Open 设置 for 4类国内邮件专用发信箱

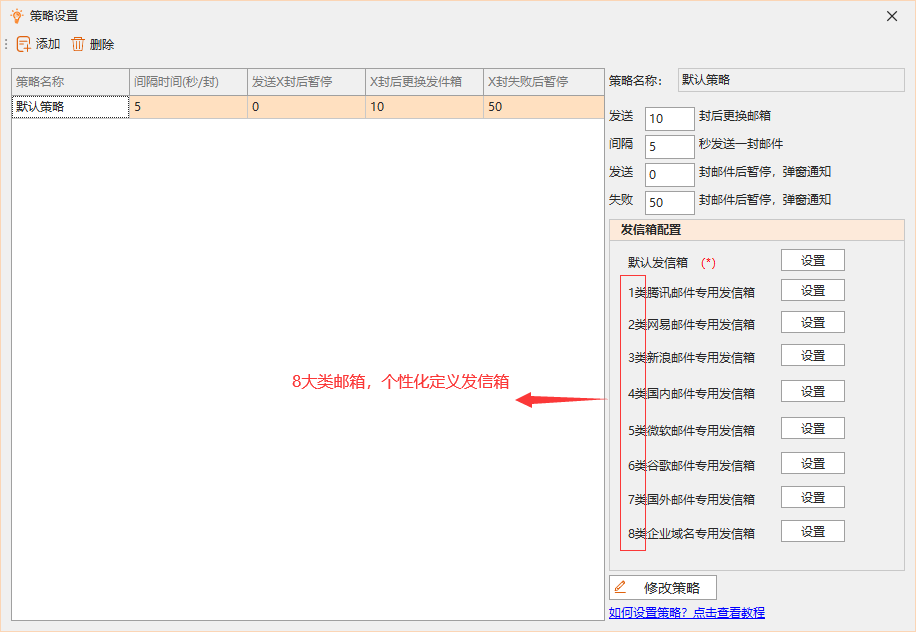[813, 391]
